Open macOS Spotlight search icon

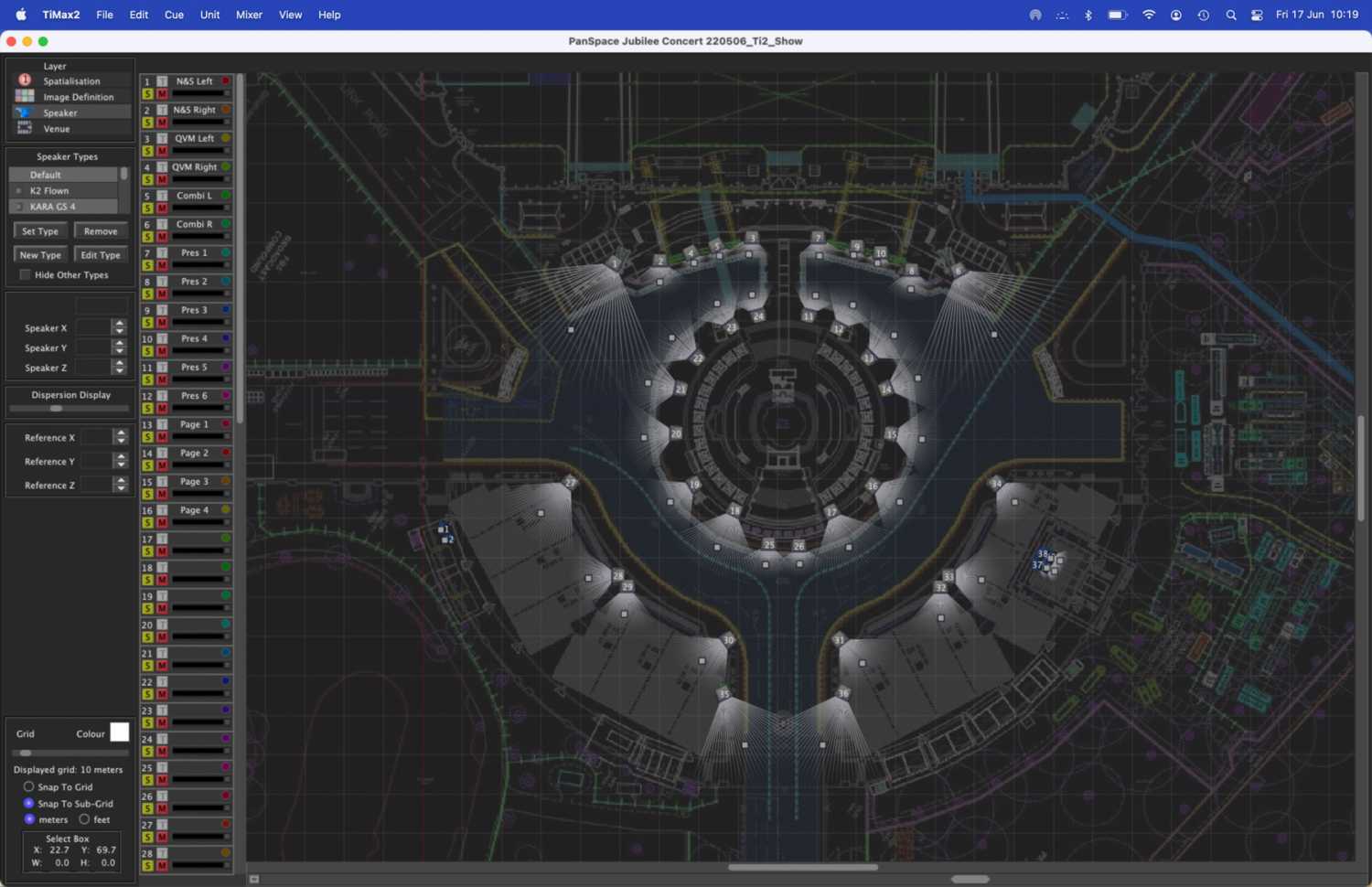[x=1230, y=15]
